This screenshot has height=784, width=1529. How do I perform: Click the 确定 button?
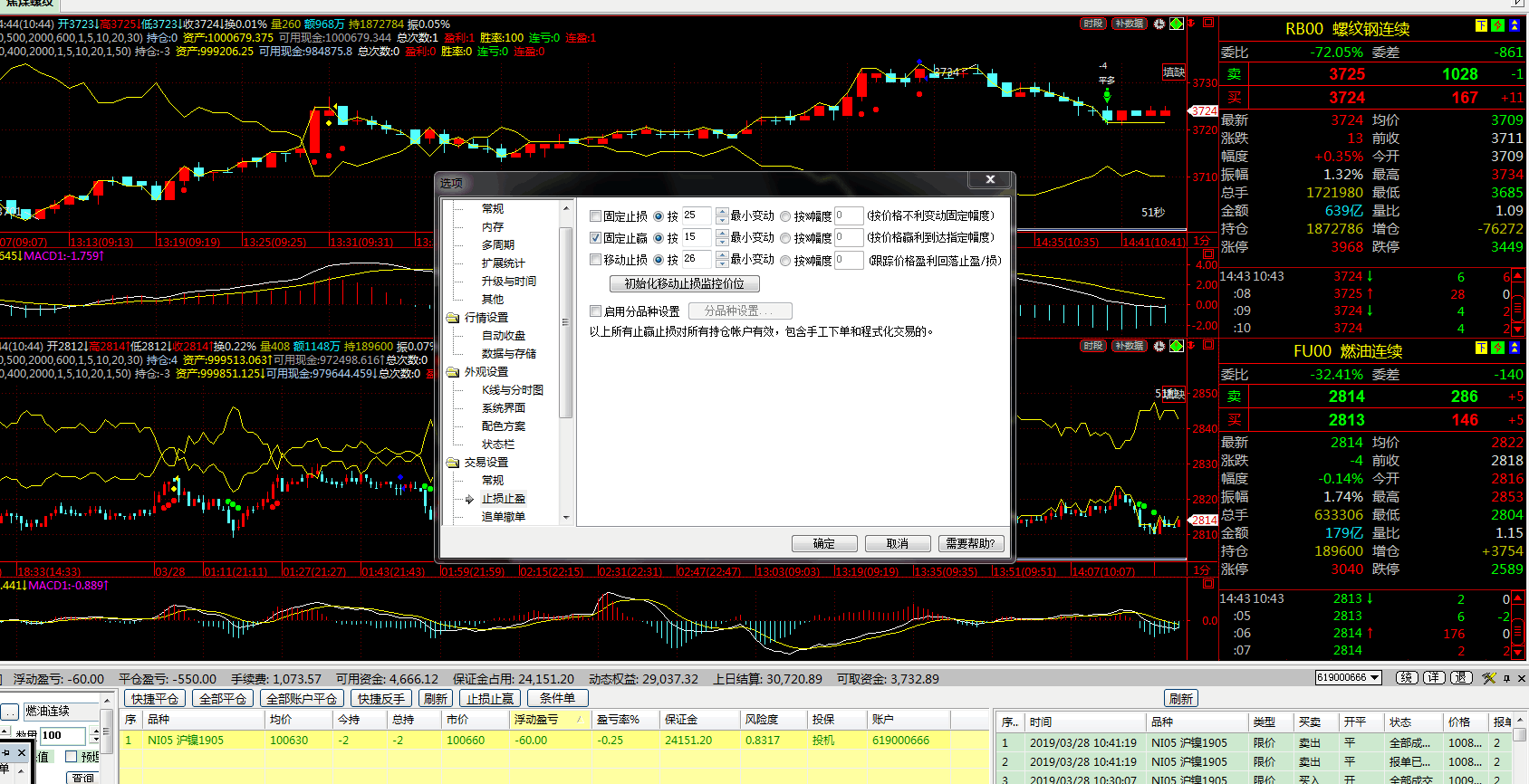coord(824,543)
